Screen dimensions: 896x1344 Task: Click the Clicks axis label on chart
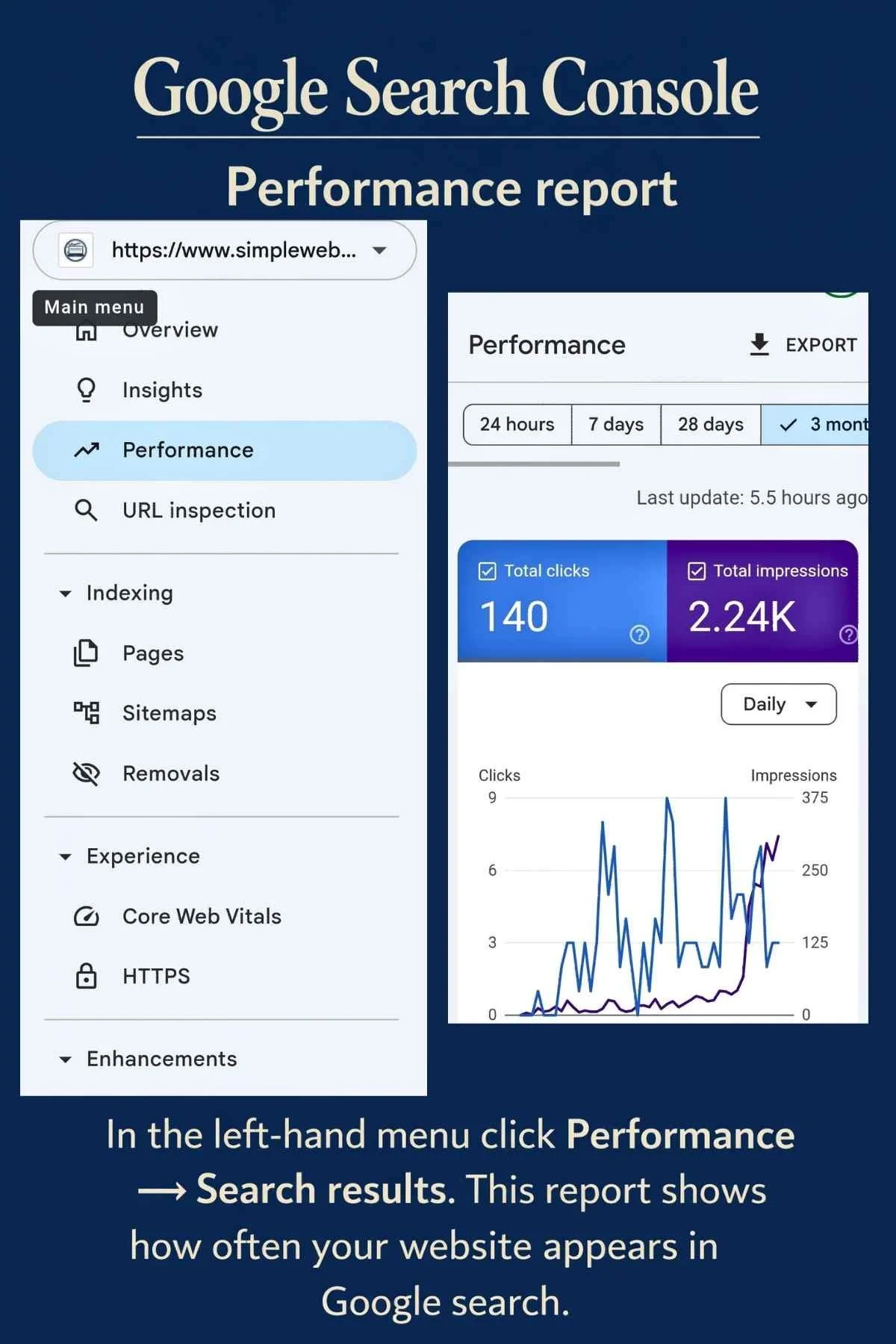point(500,776)
